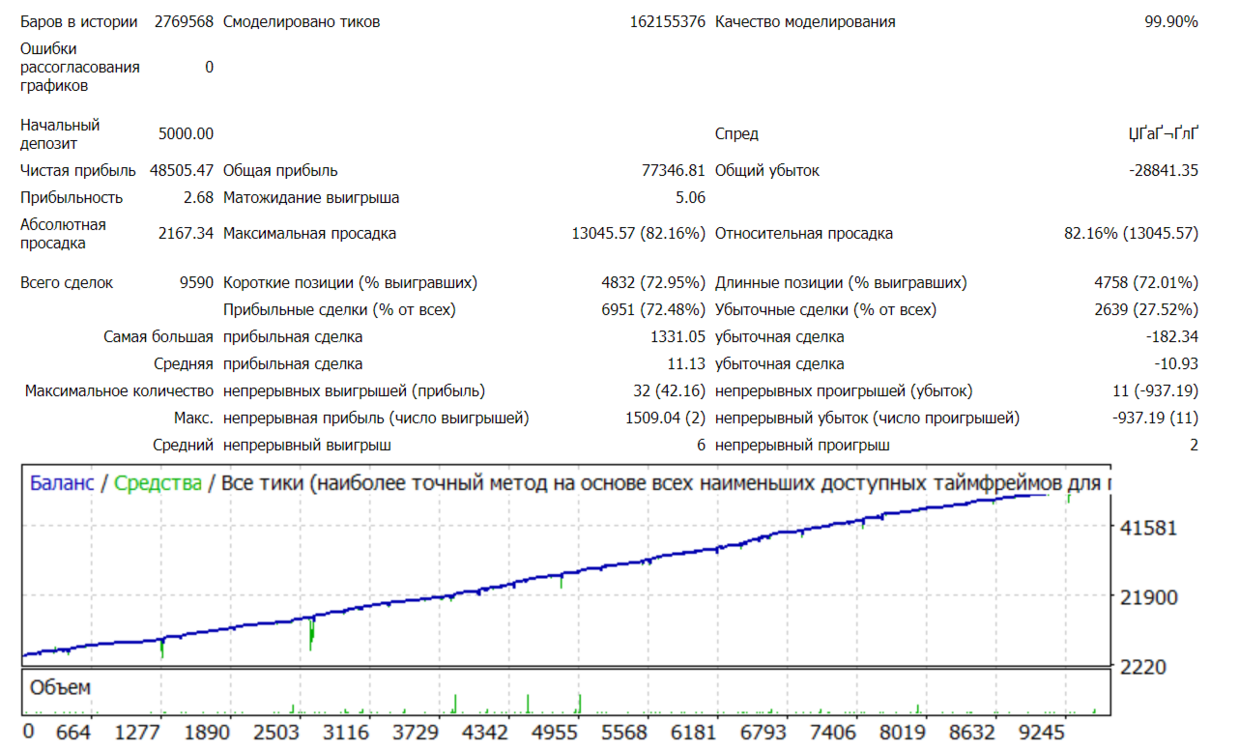Click long positions value 4758 (72.01%)
1239x750 pixels.
[x=1147, y=283]
